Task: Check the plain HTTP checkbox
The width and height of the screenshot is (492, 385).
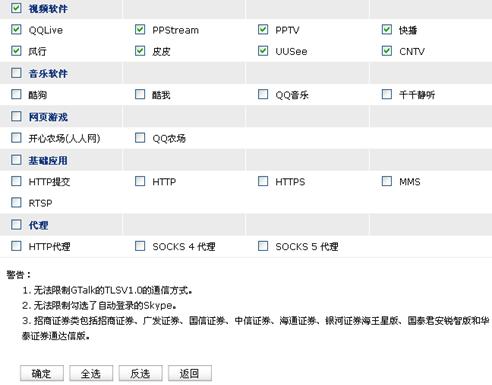Action: 140,181
